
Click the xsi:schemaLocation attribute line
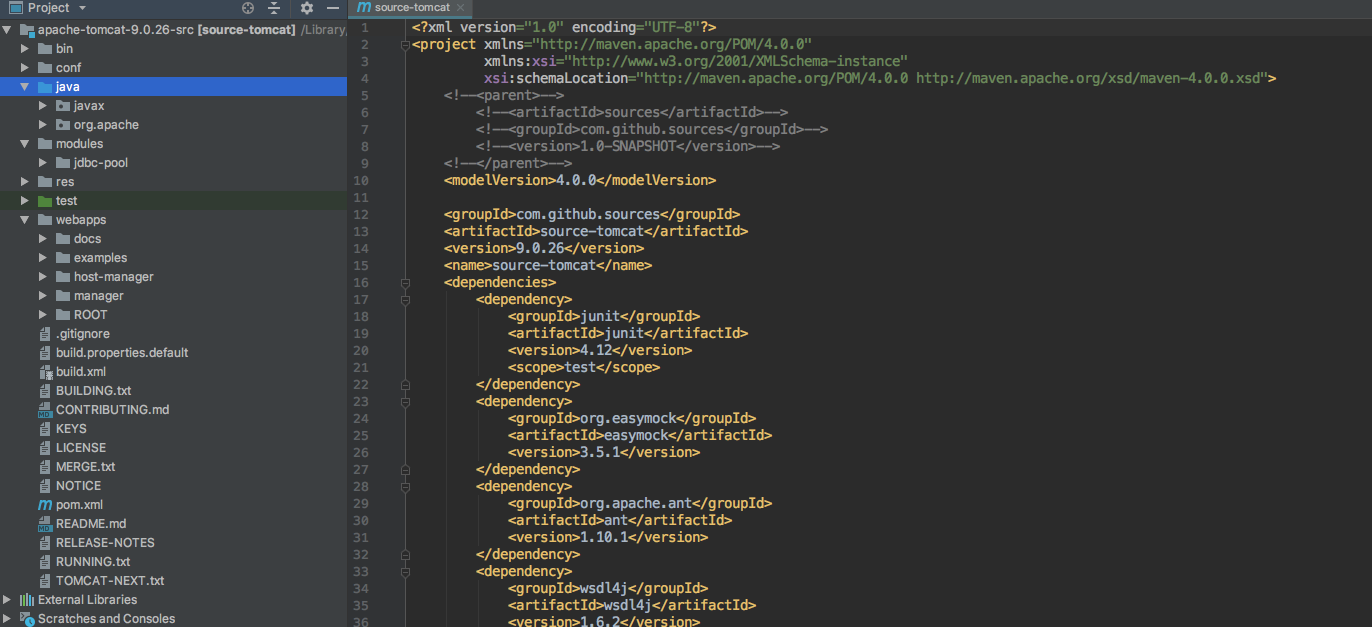click(x=880, y=78)
